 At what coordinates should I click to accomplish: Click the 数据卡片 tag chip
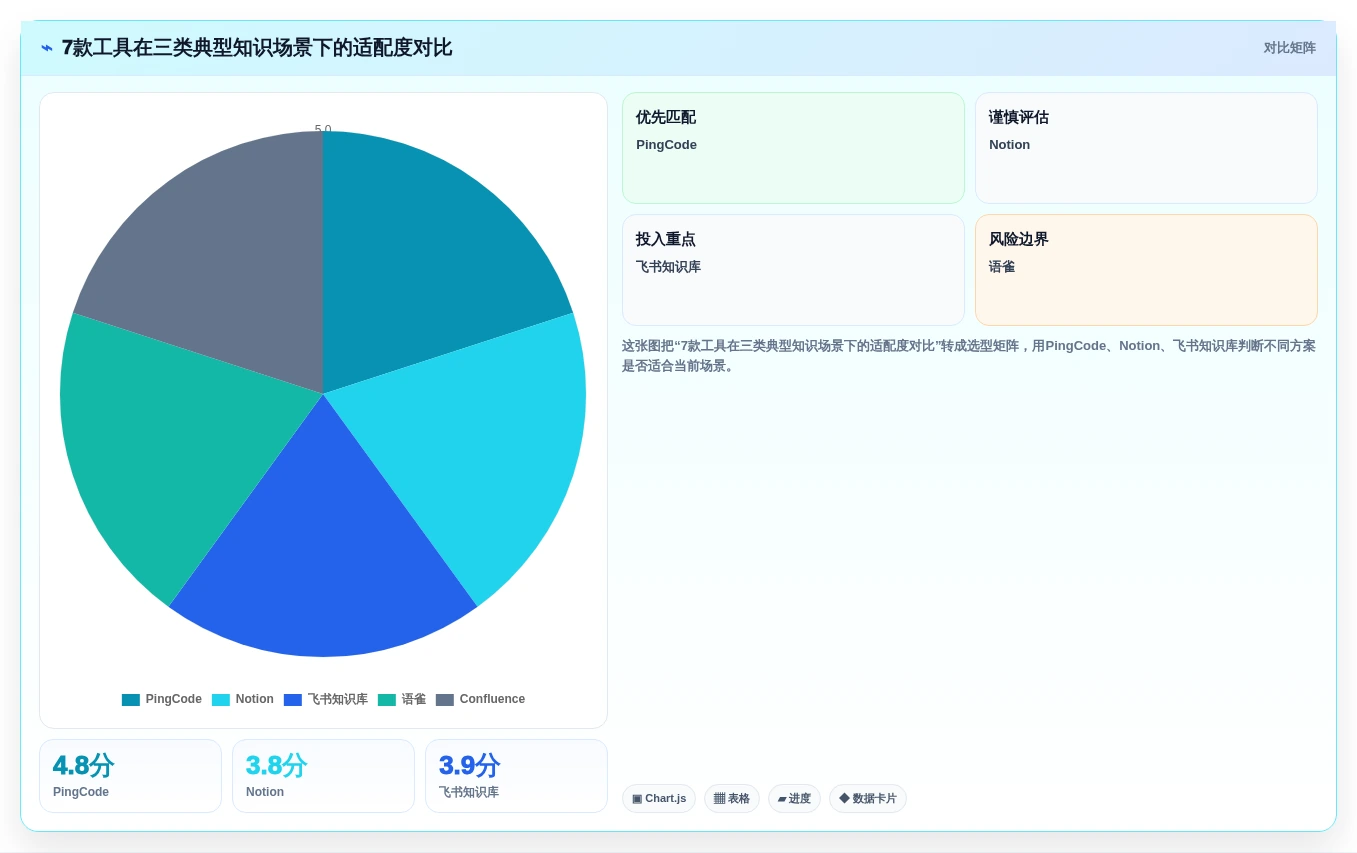coord(868,798)
